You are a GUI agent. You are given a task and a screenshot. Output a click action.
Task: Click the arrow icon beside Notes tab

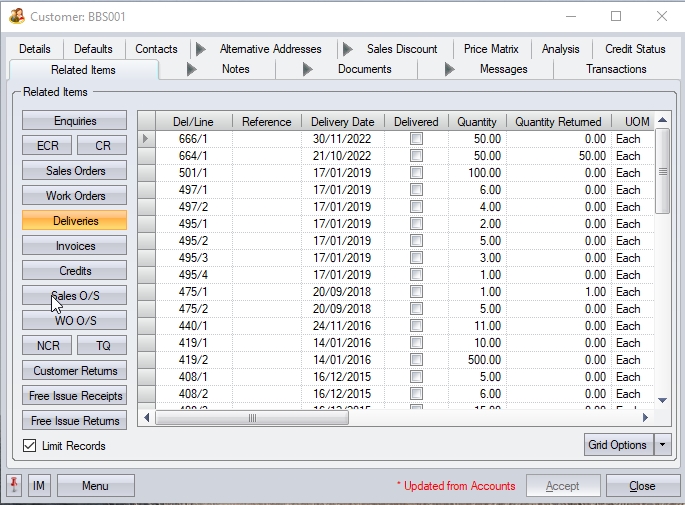(193, 69)
